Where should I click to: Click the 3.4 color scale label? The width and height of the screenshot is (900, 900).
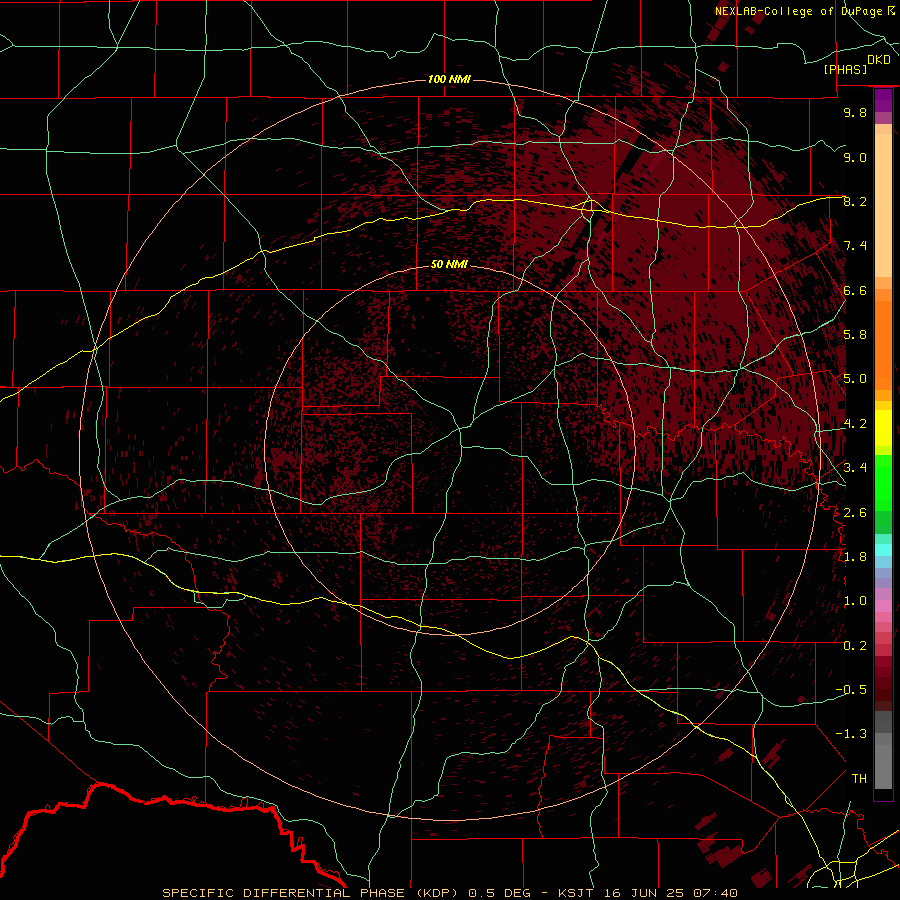[x=855, y=468]
